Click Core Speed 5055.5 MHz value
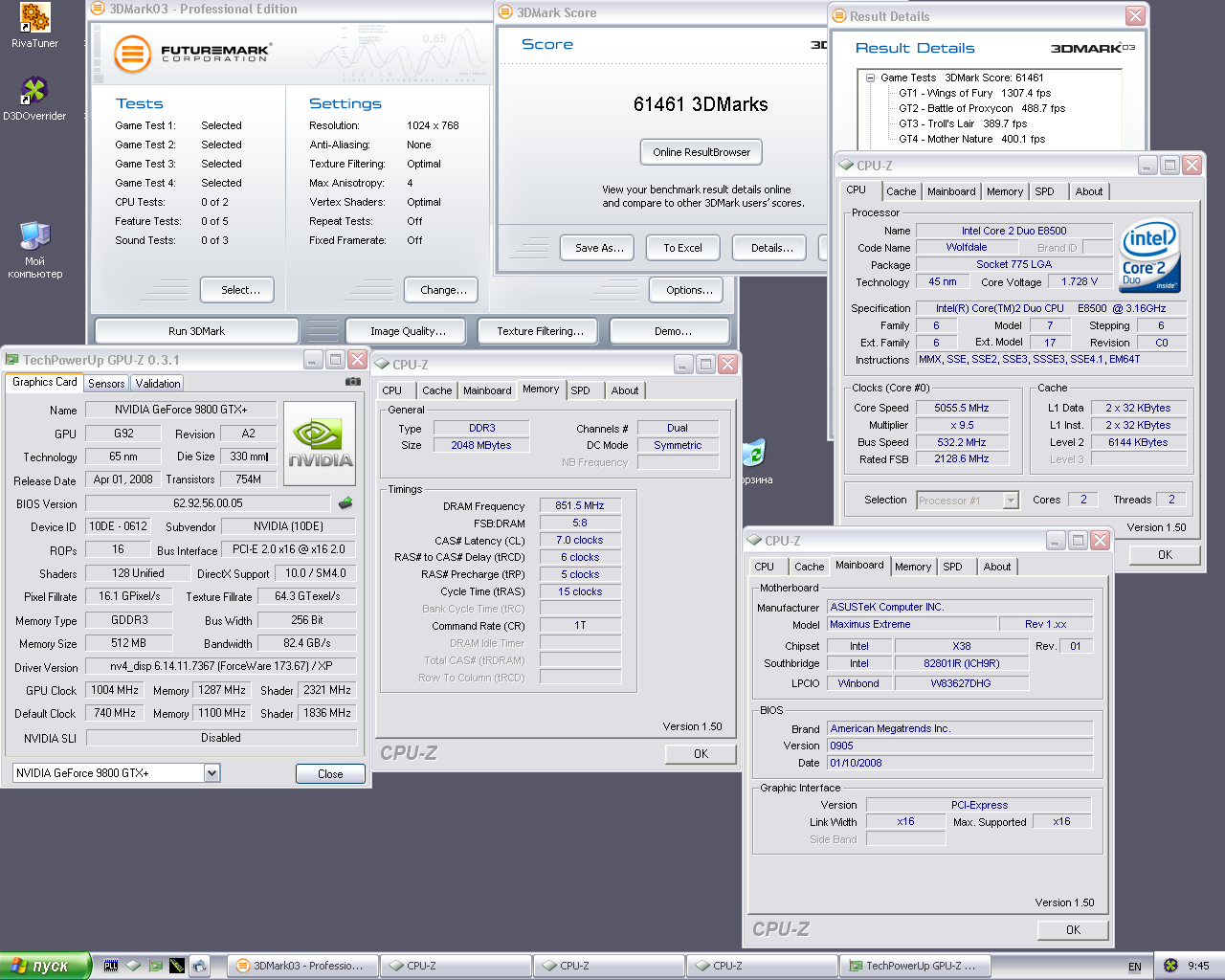Image resolution: width=1225 pixels, height=980 pixels. pyautogui.click(x=962, y=408)
